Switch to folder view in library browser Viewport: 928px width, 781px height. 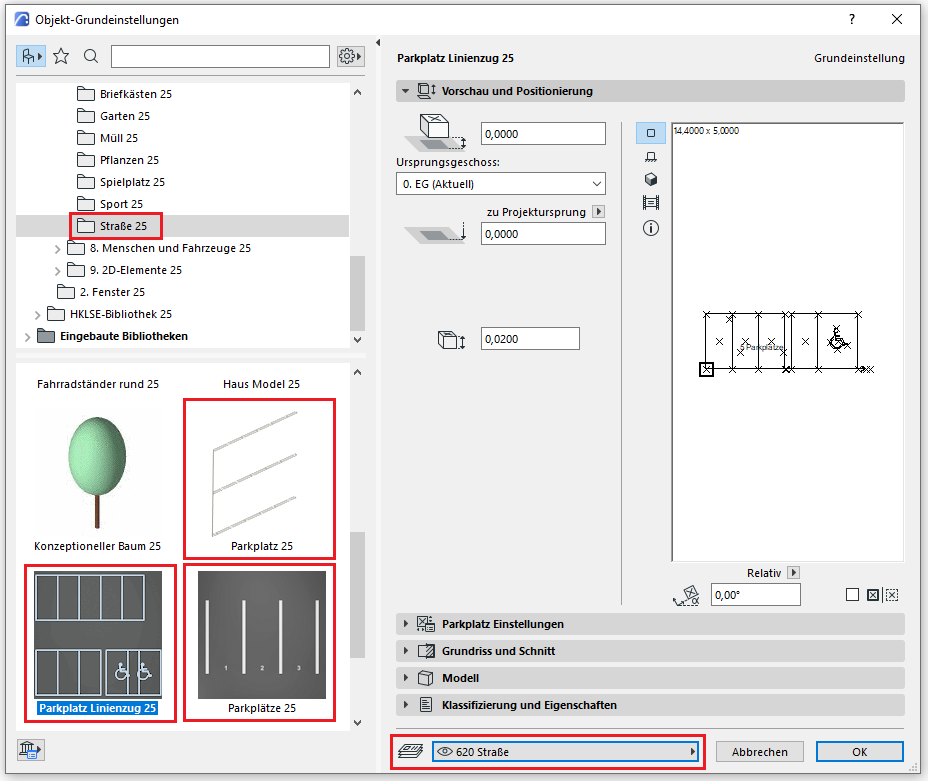coord(30,56)
